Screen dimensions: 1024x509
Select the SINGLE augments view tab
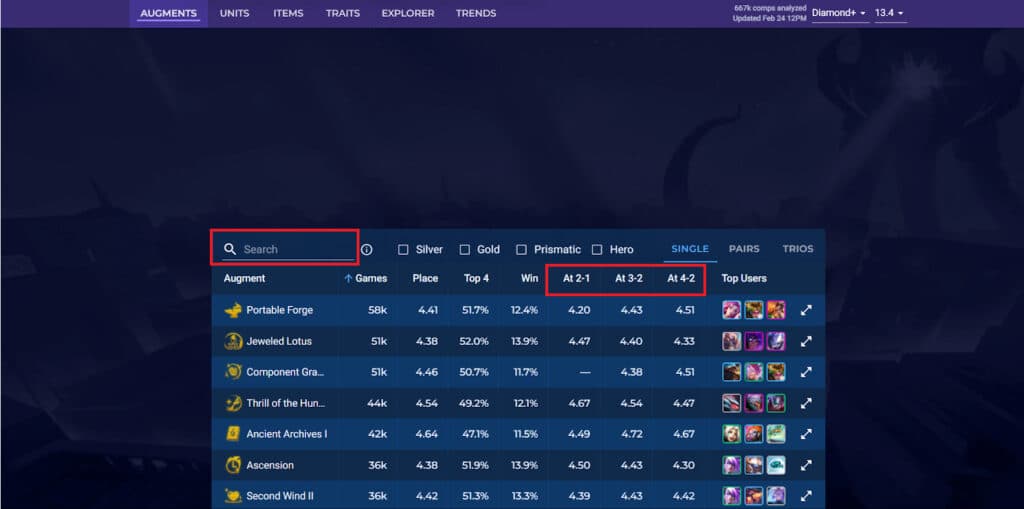(x=690, y=249)
